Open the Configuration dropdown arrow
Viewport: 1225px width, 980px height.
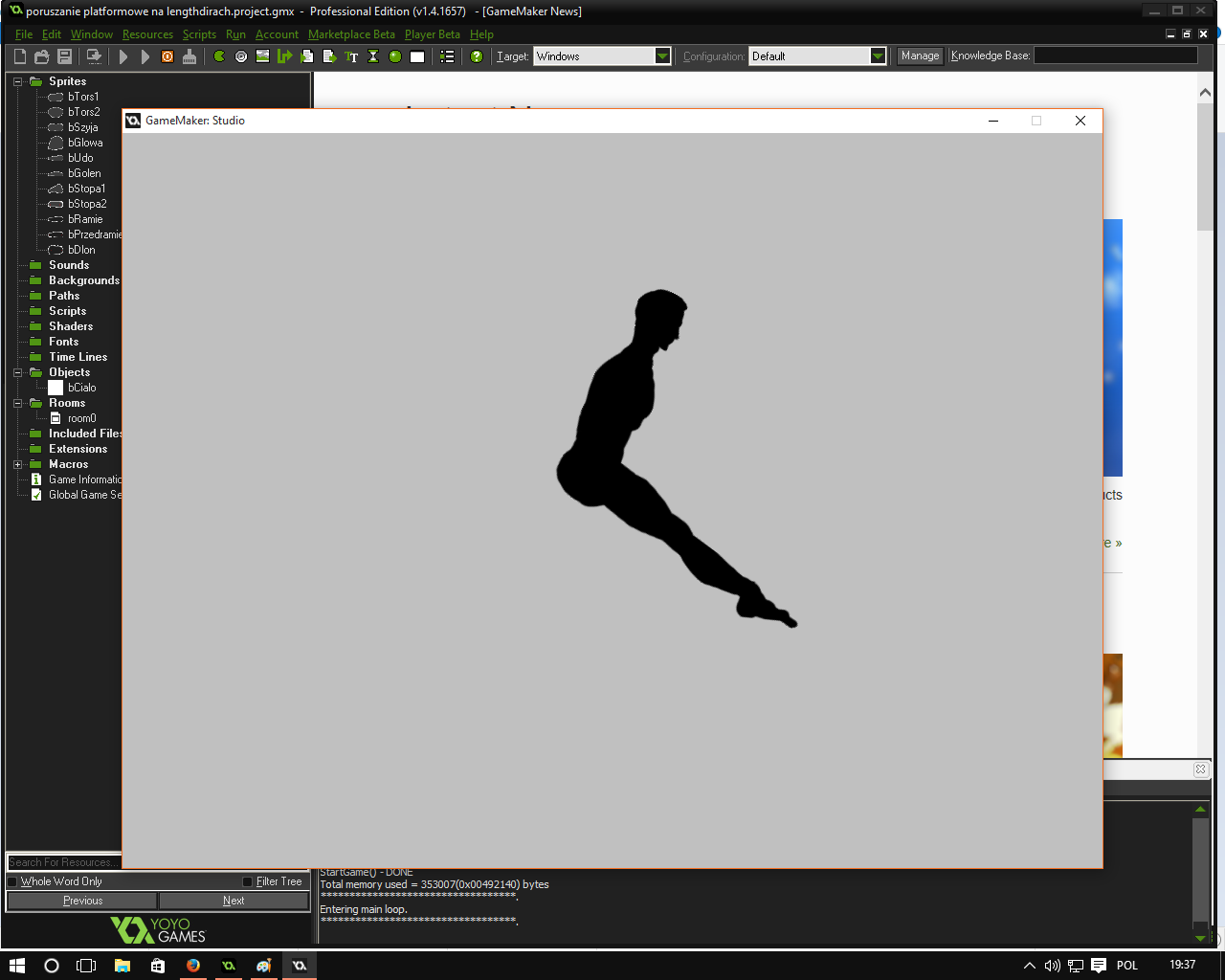[x=878, y=56]
